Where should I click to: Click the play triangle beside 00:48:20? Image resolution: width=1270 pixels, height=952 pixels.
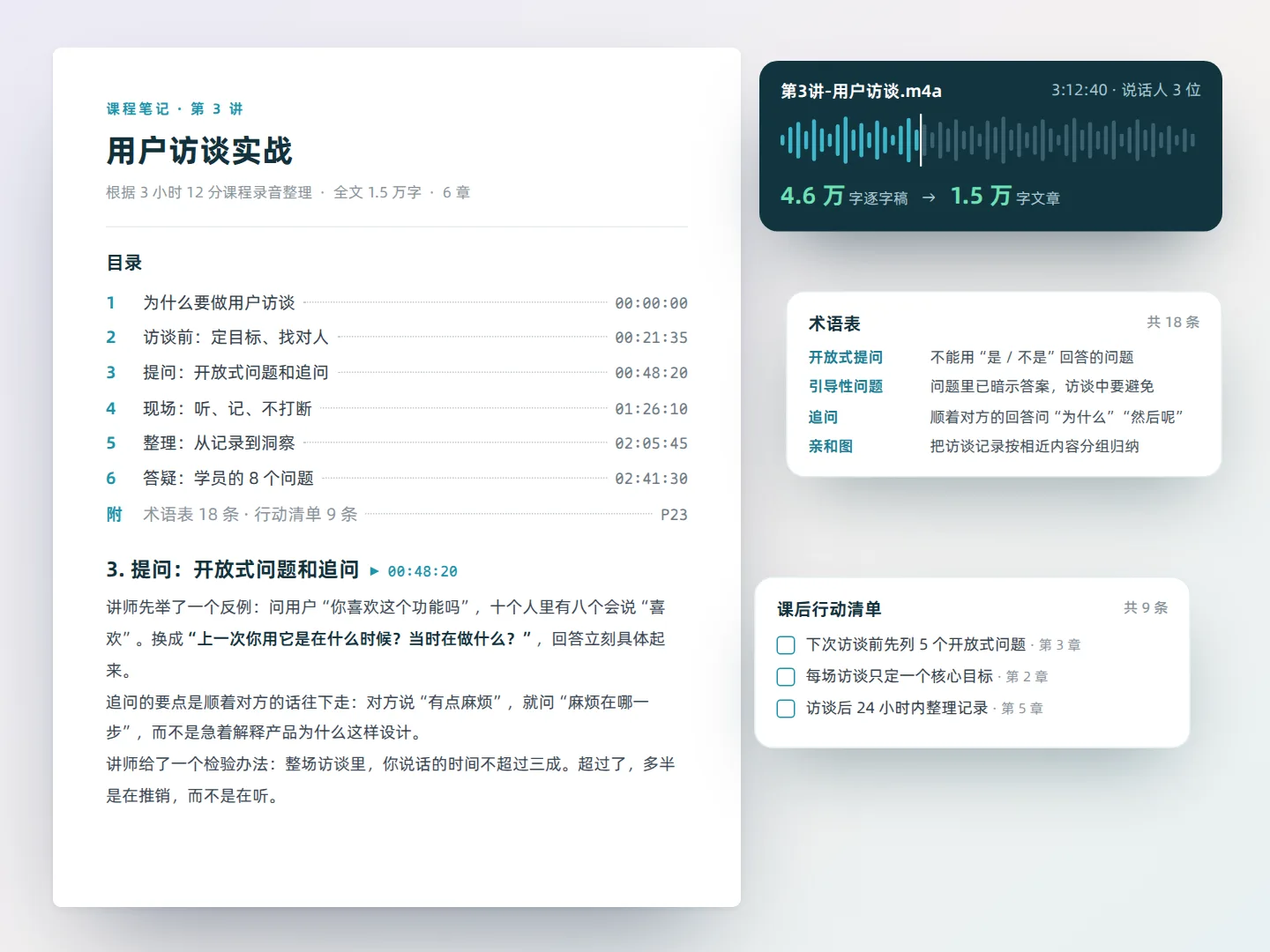click(x=374, y=571)
